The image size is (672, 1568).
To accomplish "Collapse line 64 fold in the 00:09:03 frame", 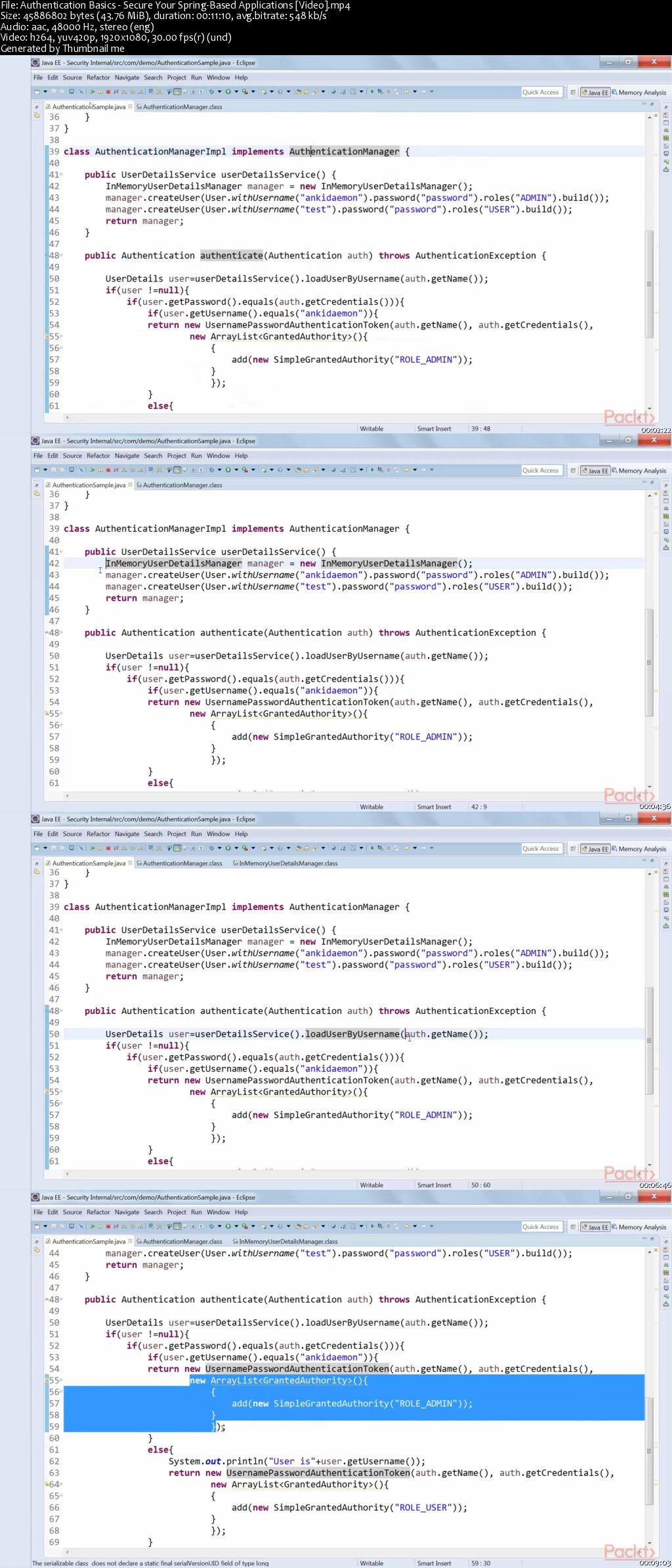I will 61,1485.
